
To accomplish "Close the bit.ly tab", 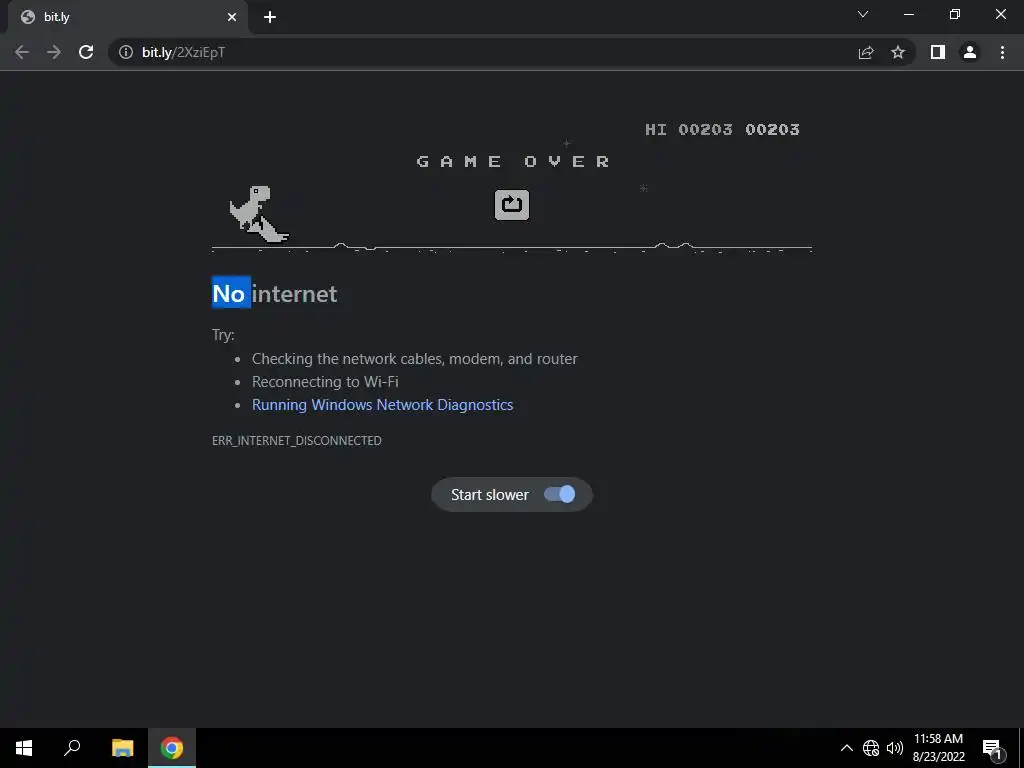I will coord(232,17).
